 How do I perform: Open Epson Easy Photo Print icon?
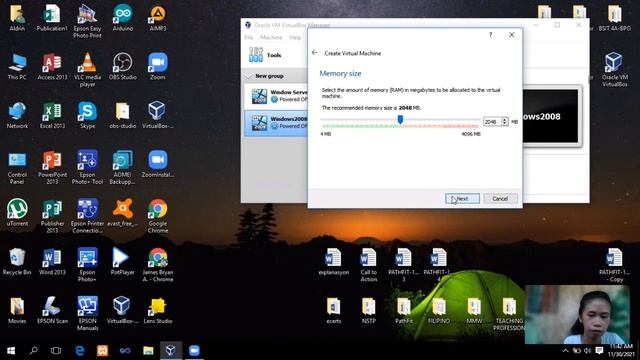(87, 22)
